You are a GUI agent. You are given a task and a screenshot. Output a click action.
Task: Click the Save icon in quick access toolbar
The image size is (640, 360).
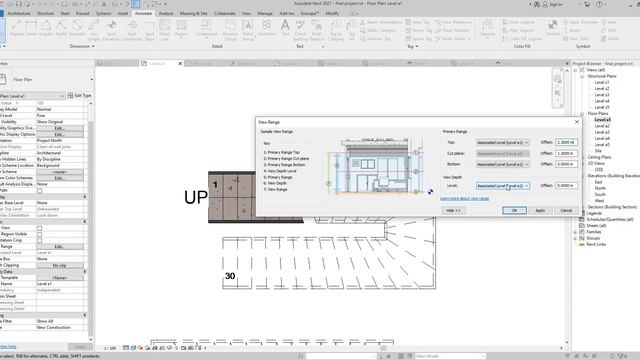[19, 4]
